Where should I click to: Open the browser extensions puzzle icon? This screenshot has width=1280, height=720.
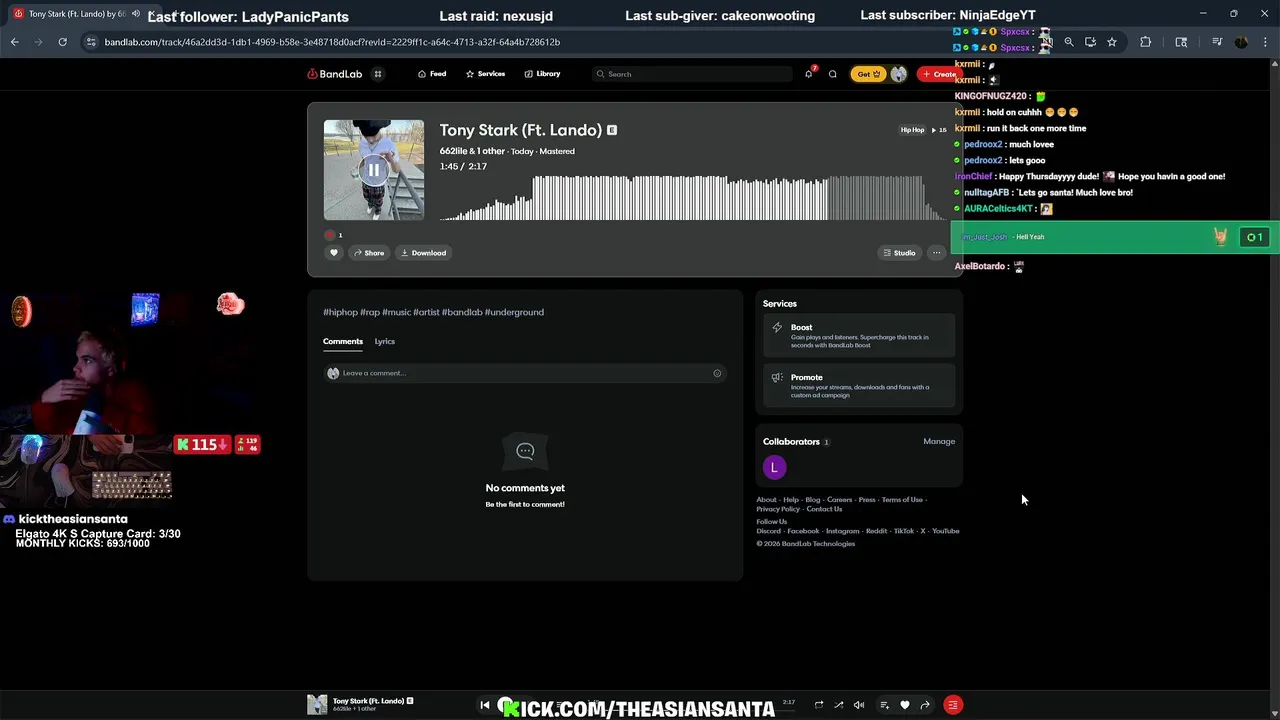point(1145,42)
